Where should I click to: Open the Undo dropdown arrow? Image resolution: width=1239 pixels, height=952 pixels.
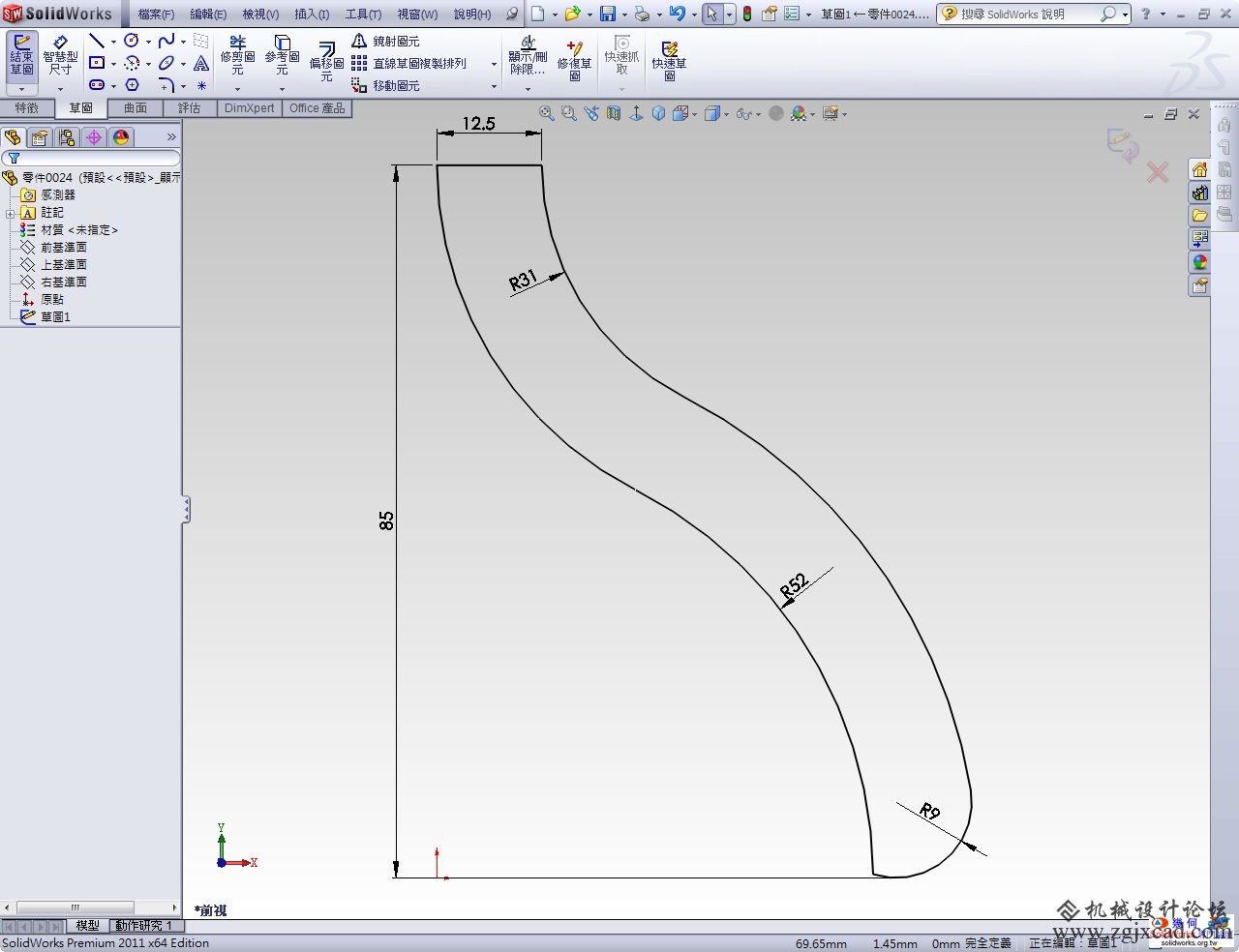coord(695,15)
